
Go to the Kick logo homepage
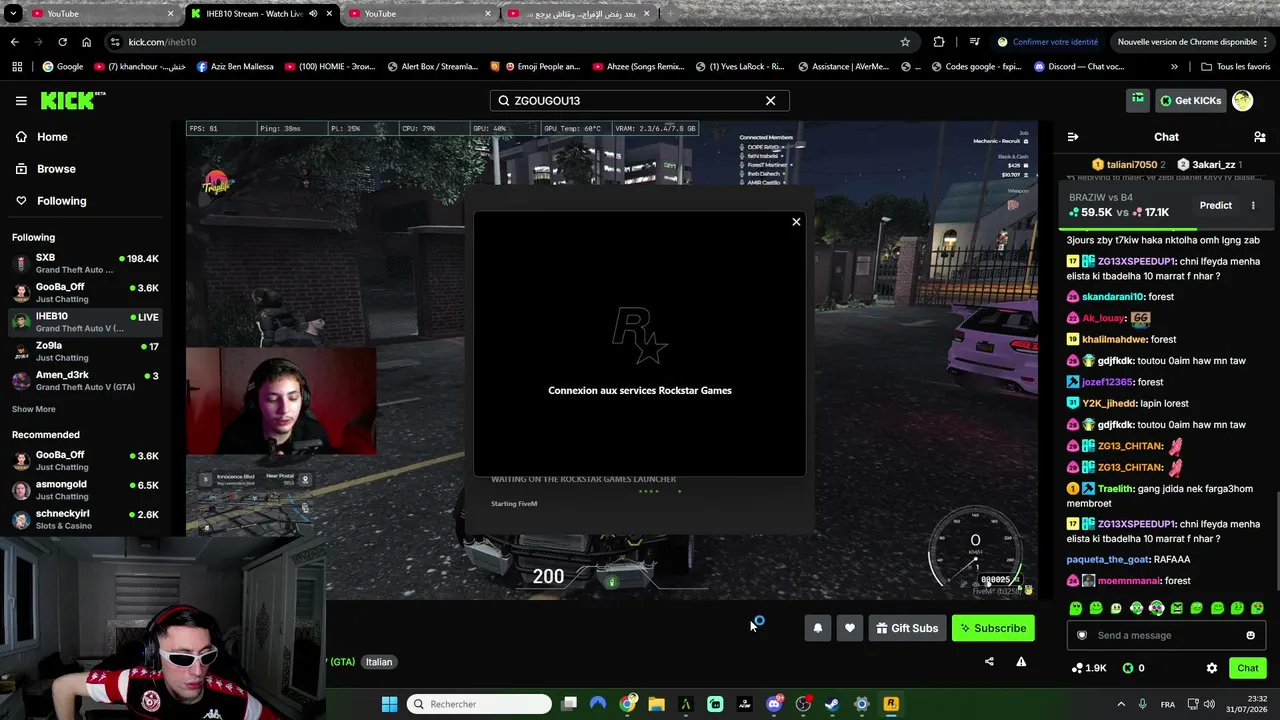72,100
